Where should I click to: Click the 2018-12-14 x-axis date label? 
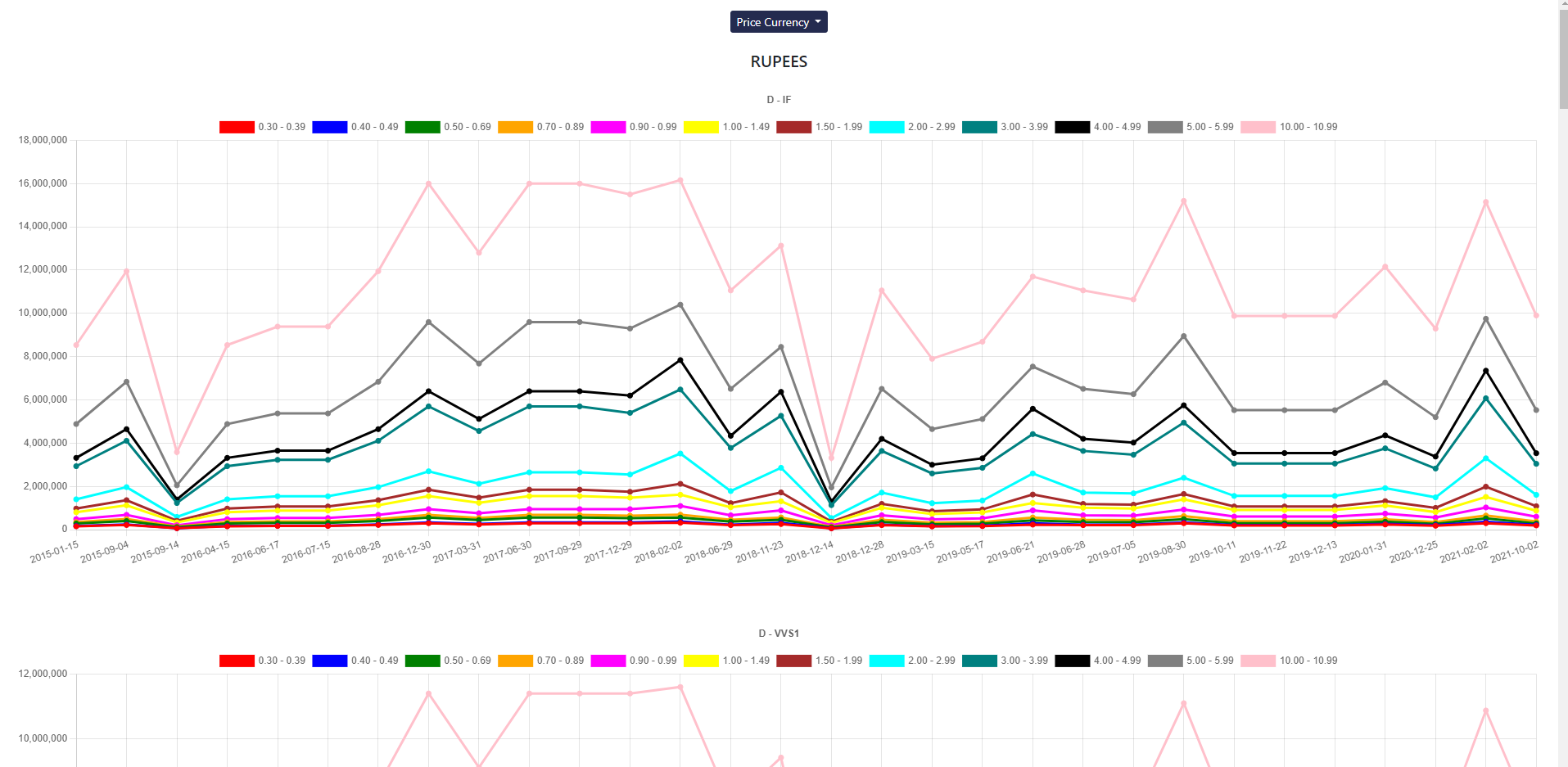pyautogui.click(x=809, y=551)
